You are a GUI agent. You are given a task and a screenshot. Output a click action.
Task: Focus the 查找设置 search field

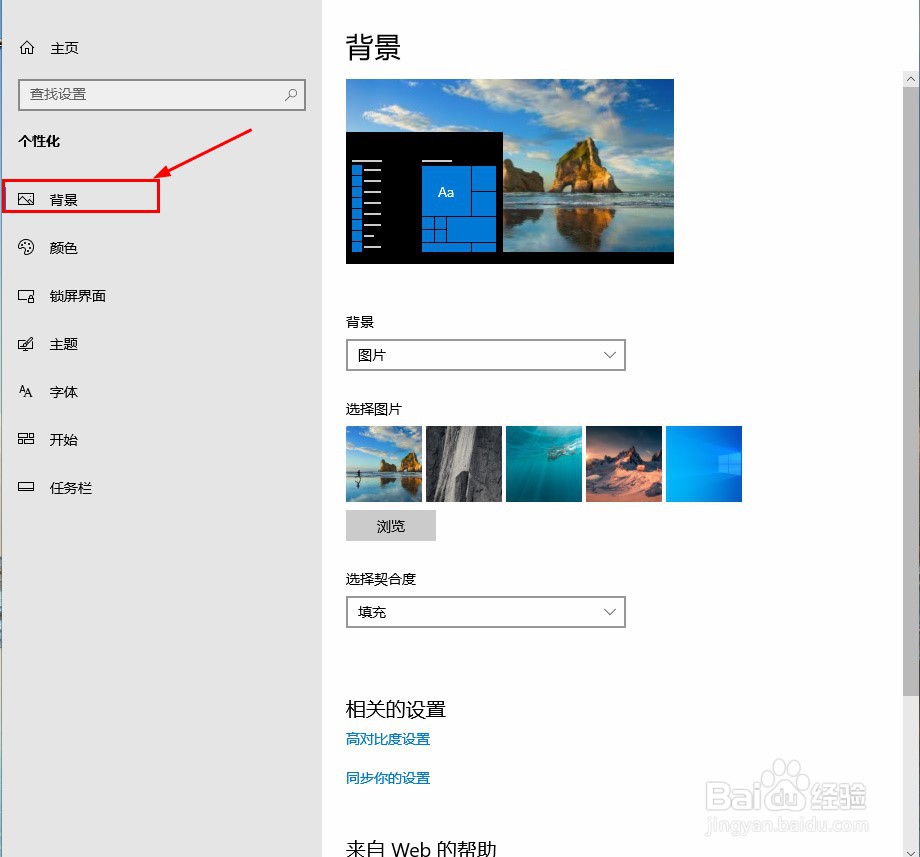[162, 94]
